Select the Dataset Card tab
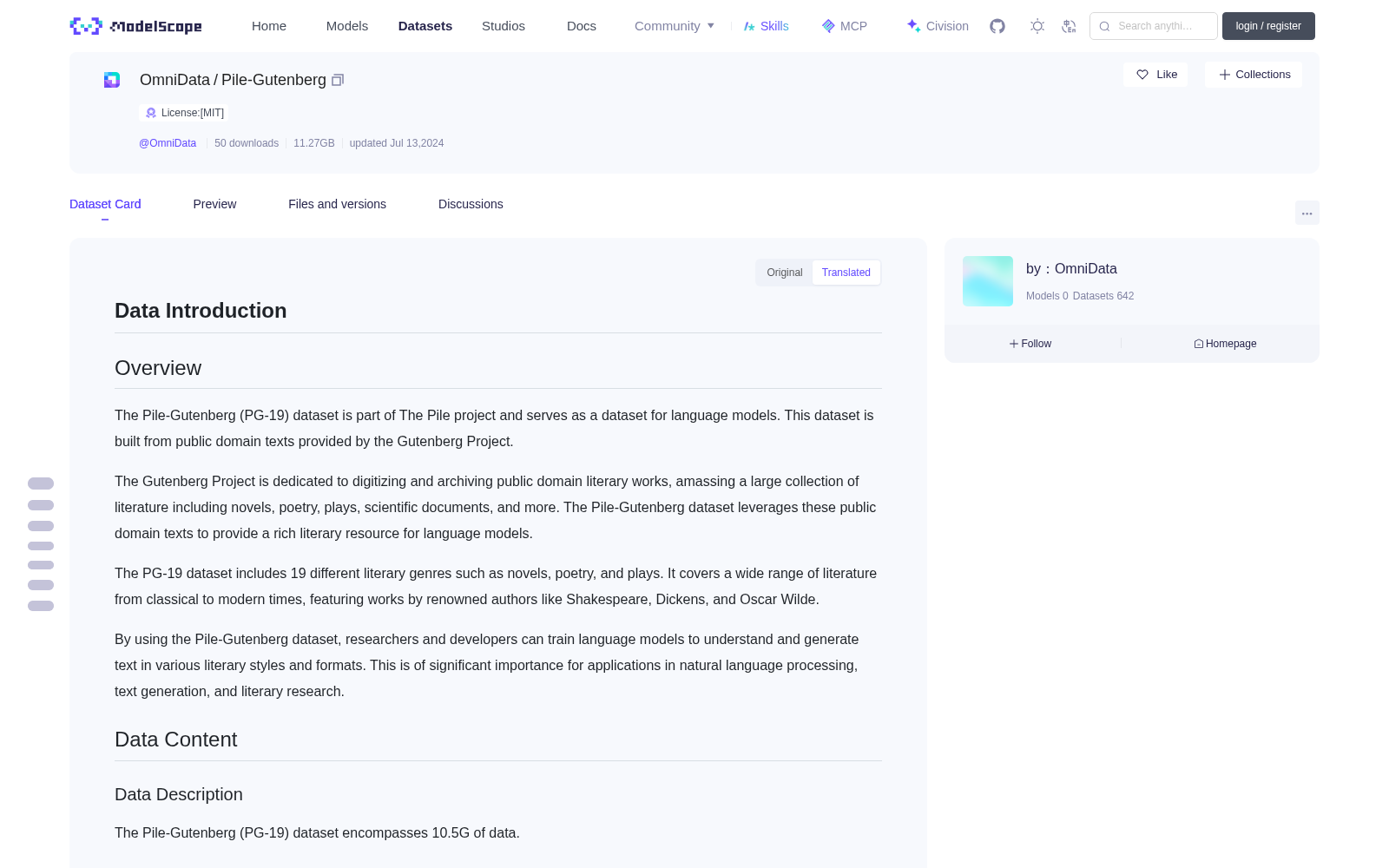The width and height of the screenshot is (1389, 868). 105,204
